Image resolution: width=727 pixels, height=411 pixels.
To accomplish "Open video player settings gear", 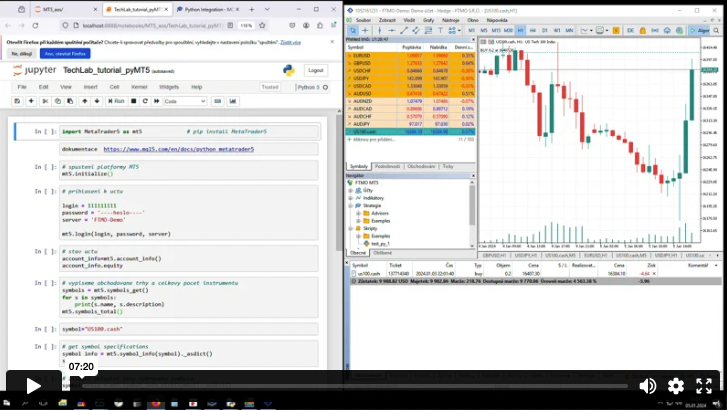I will click(x=676, y=385).
